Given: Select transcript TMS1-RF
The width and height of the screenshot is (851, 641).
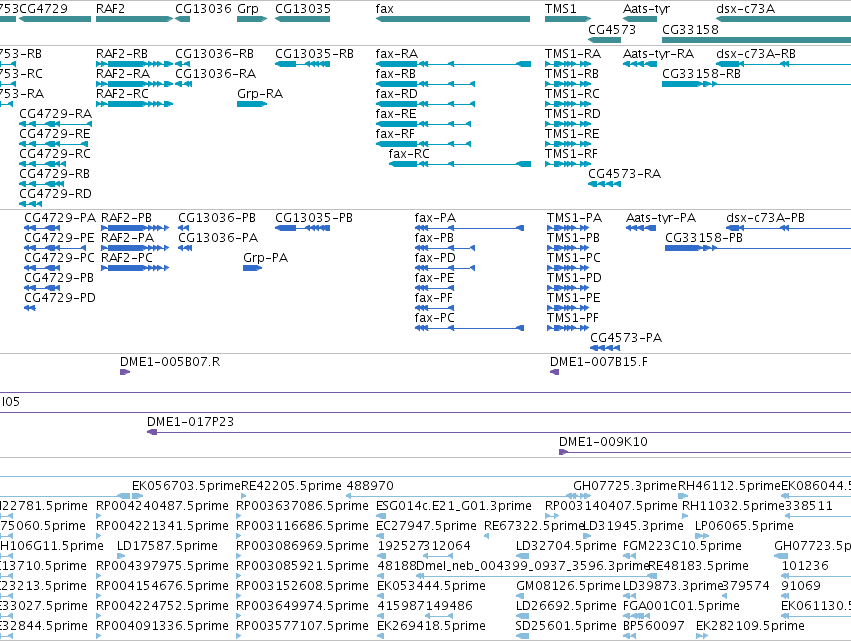Looking at the screenshot, I should (x=568, y=164).
